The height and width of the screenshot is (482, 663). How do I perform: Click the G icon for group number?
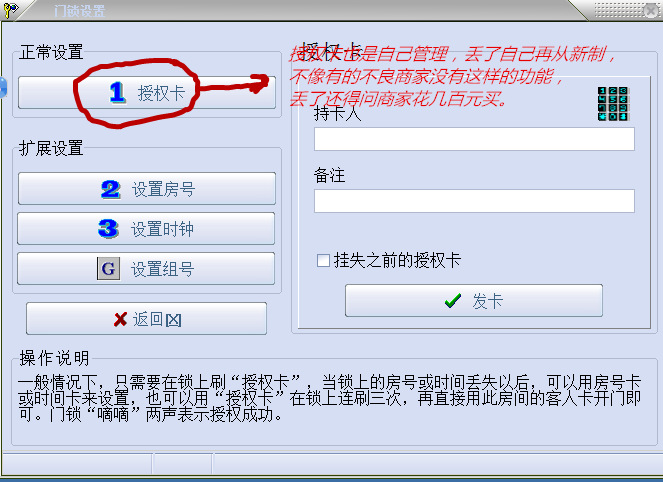click(x=108, y=268)
